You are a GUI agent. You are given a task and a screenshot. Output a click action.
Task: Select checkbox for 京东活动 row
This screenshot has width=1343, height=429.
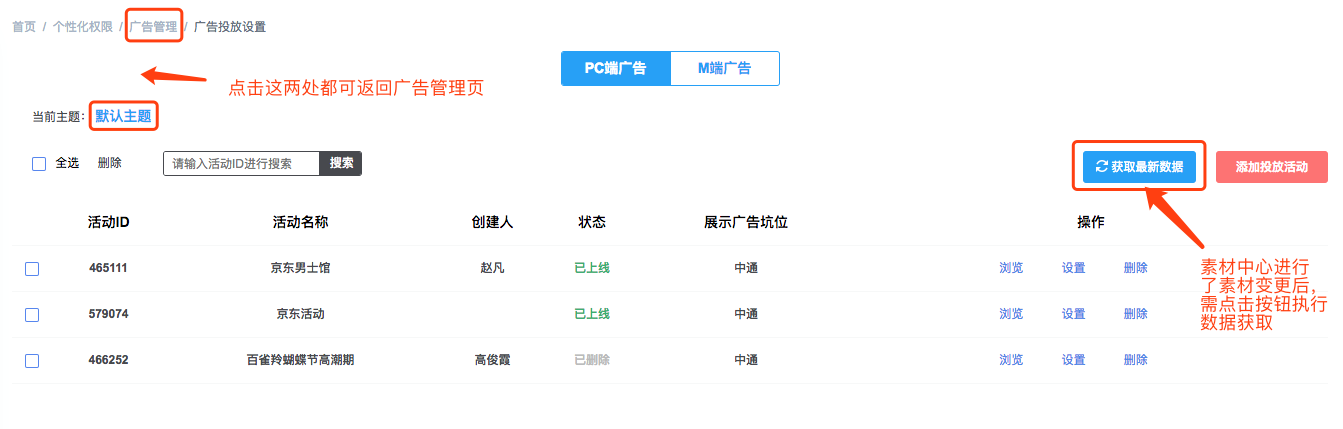point(32,315)
